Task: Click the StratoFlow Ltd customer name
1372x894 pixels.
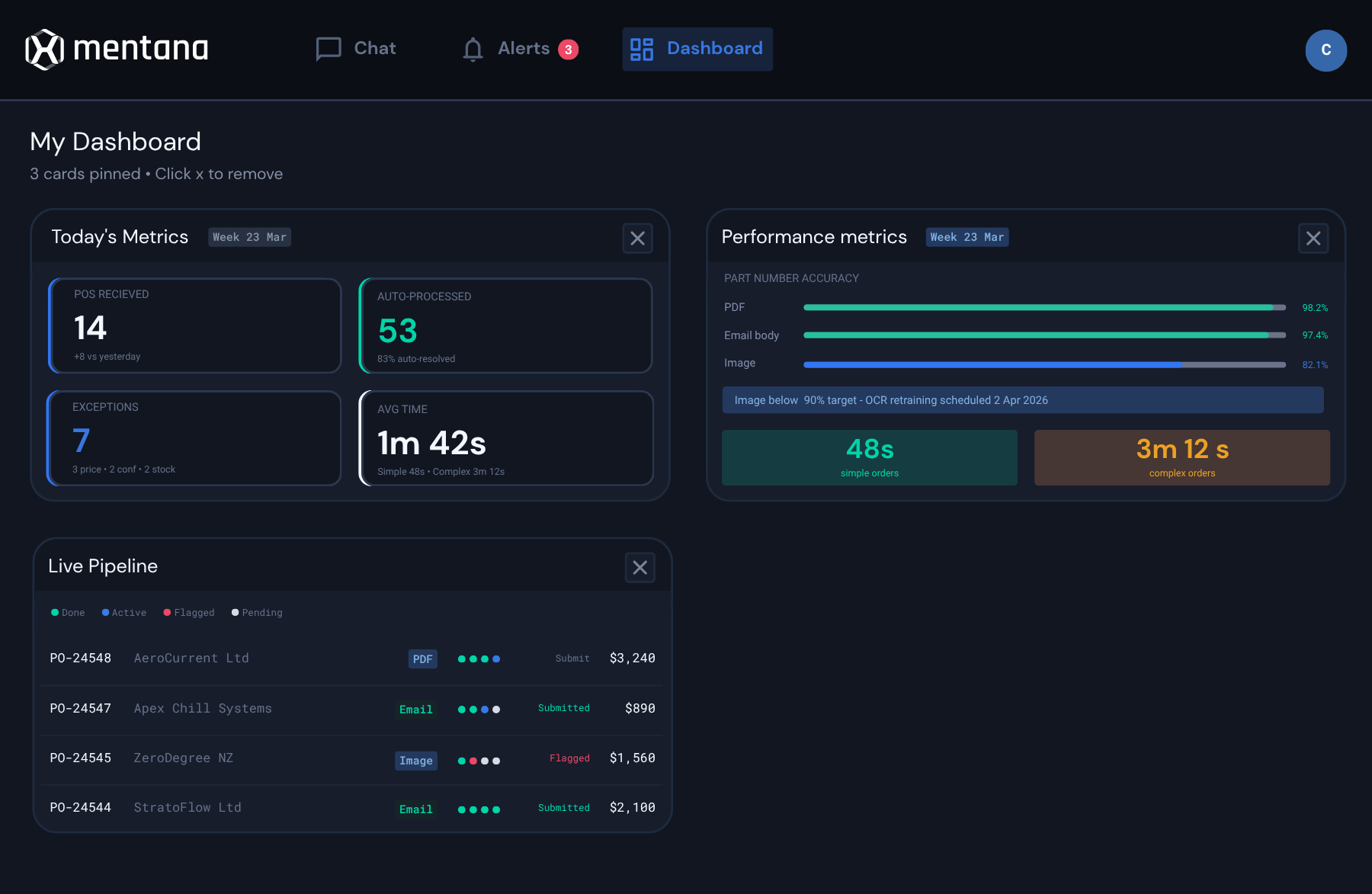Action: 188,808
